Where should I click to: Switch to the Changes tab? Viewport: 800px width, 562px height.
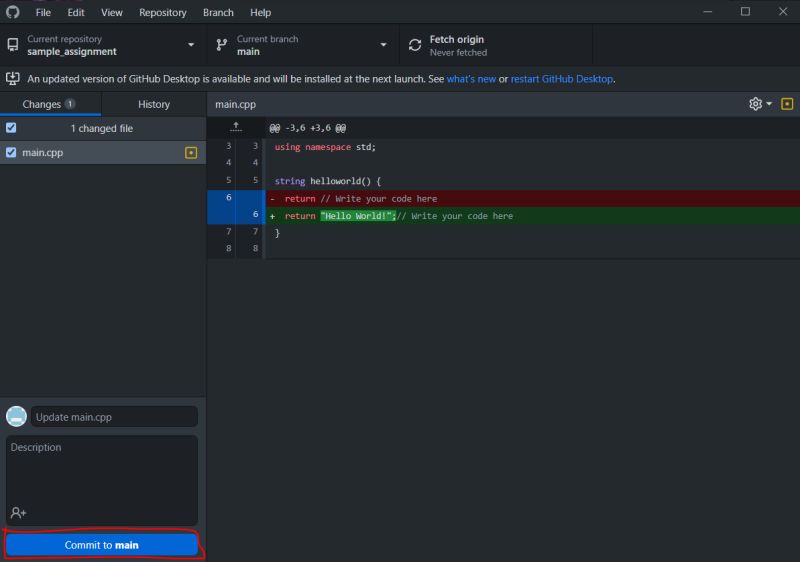(x=50, y=104)
